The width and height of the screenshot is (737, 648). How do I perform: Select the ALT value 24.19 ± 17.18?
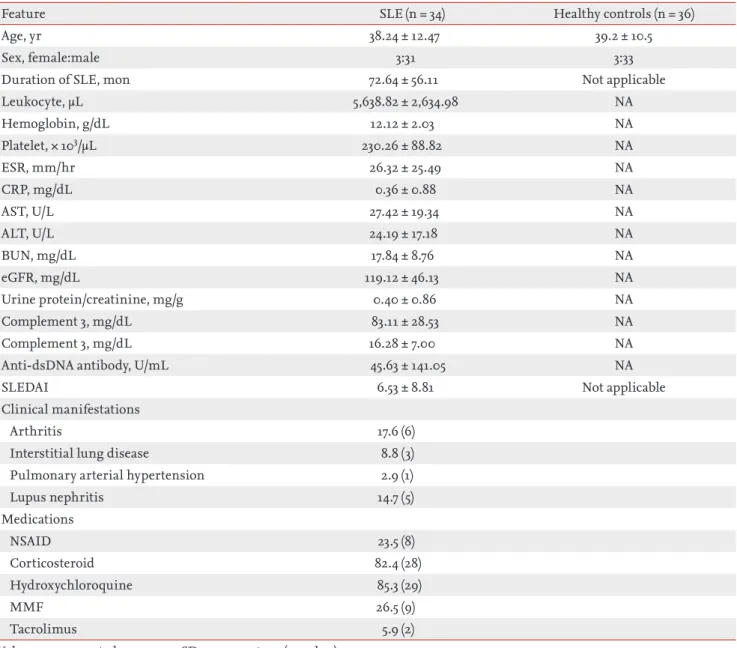coord(403,234)
